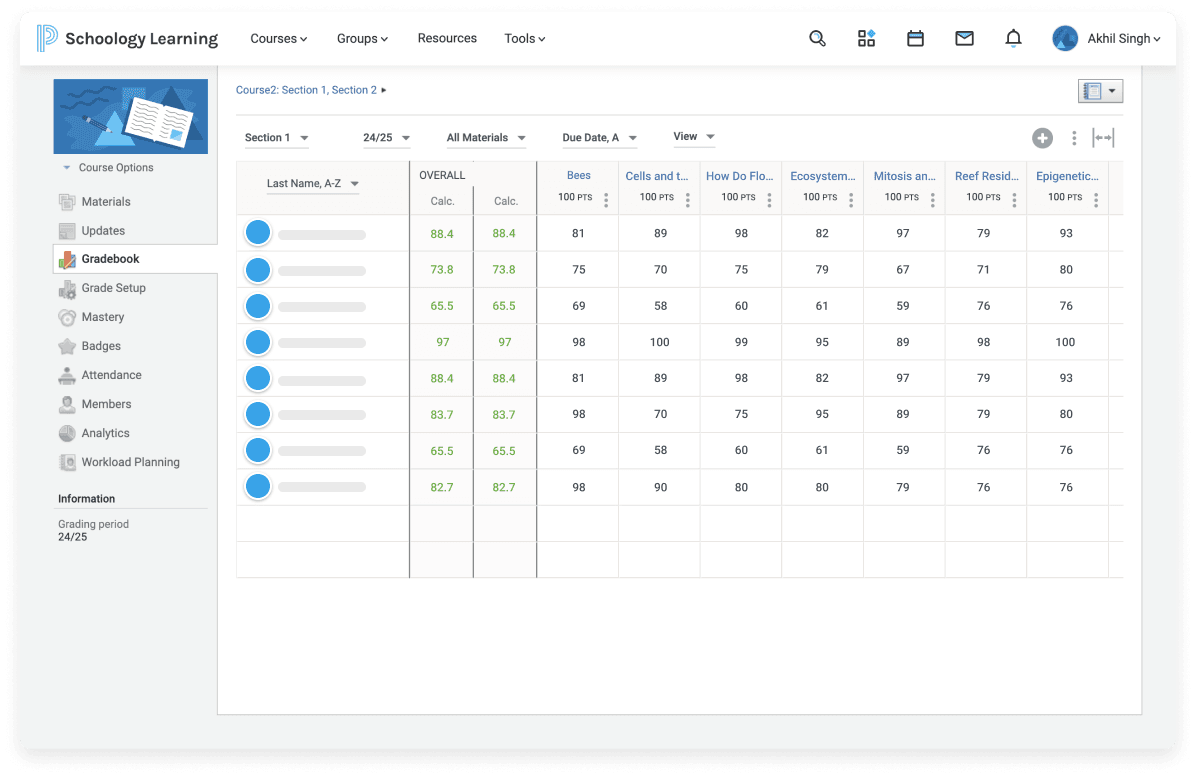Open the Grade Setup page
The height and width of the screenshot is (777, 1196).
click(x=111, y=288)
